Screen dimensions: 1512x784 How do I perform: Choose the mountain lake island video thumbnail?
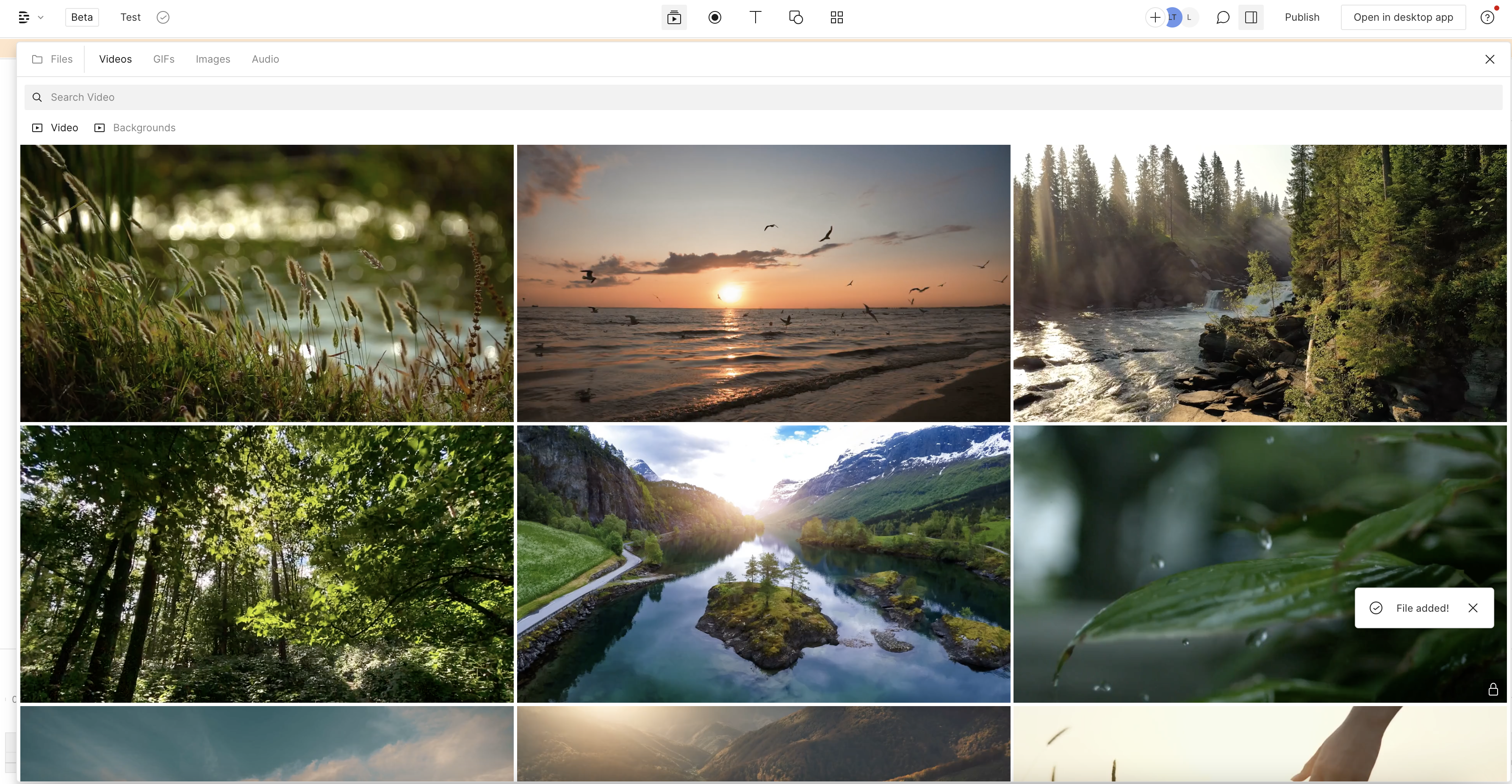[764, 564]
